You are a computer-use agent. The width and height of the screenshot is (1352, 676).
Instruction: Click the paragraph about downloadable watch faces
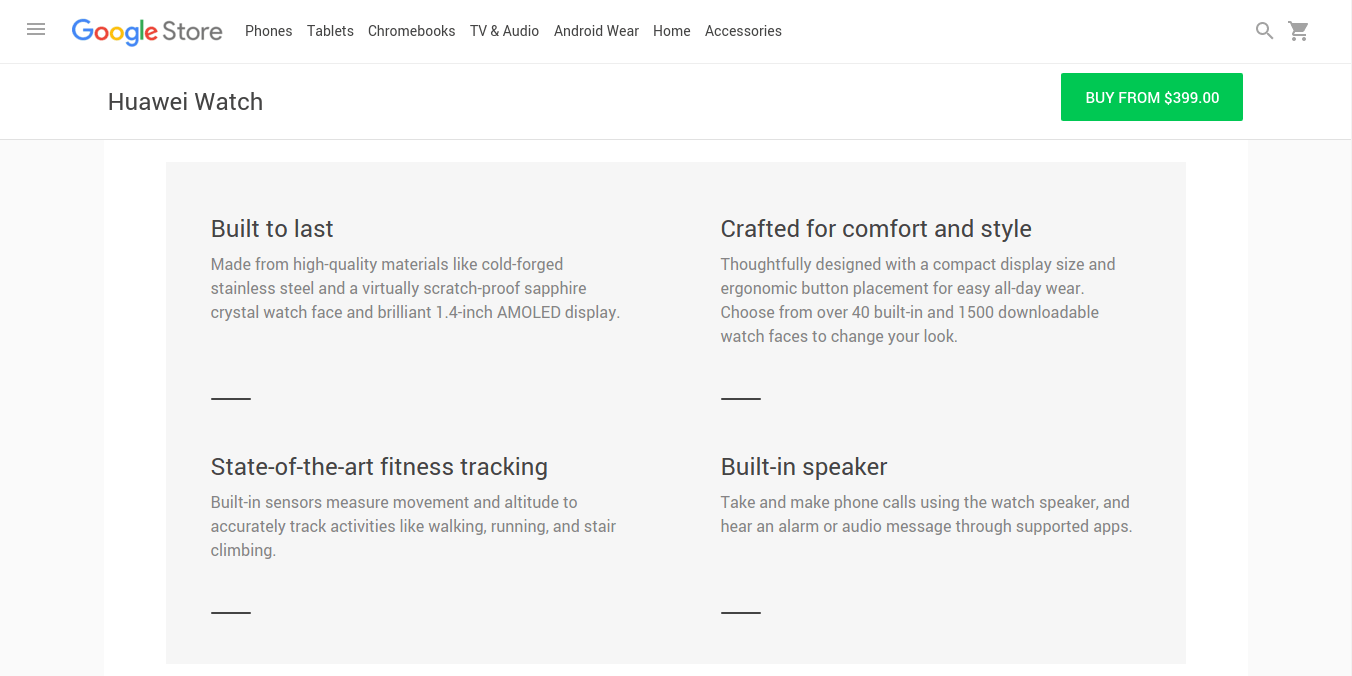pos(917,300)
